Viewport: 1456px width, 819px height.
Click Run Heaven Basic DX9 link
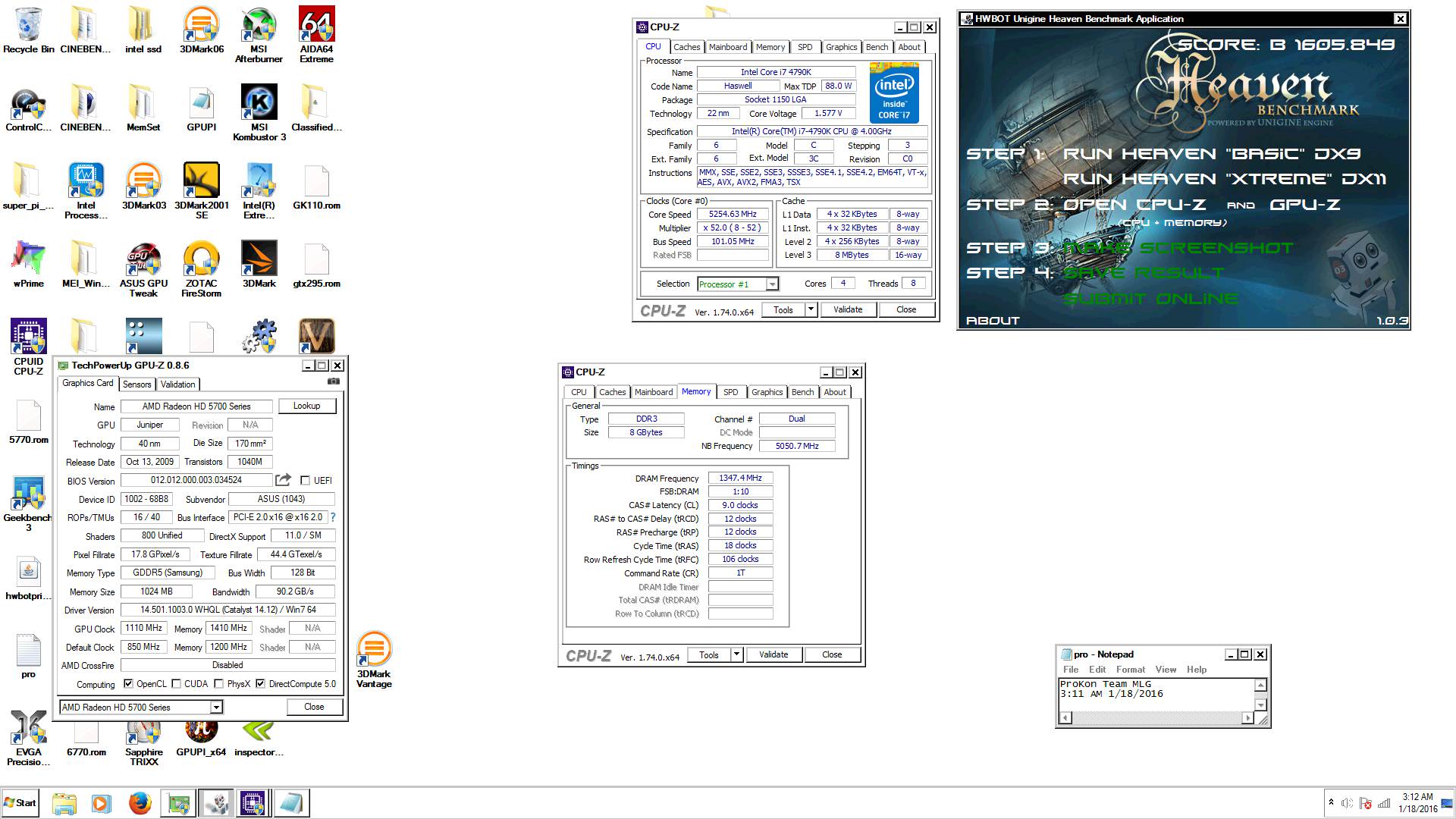point(1212,154)
